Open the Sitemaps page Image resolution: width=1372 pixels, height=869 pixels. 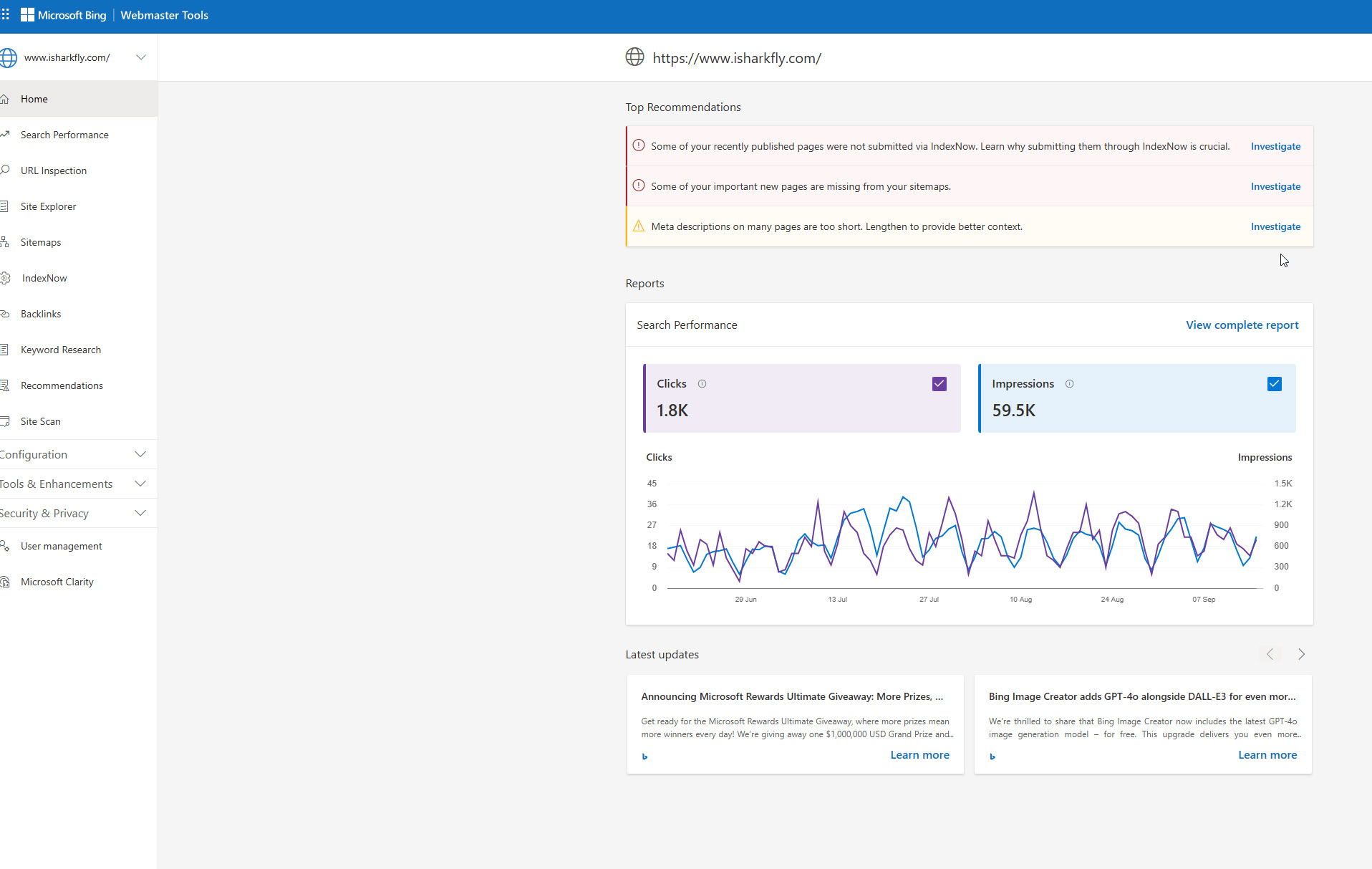pos(79,242)
